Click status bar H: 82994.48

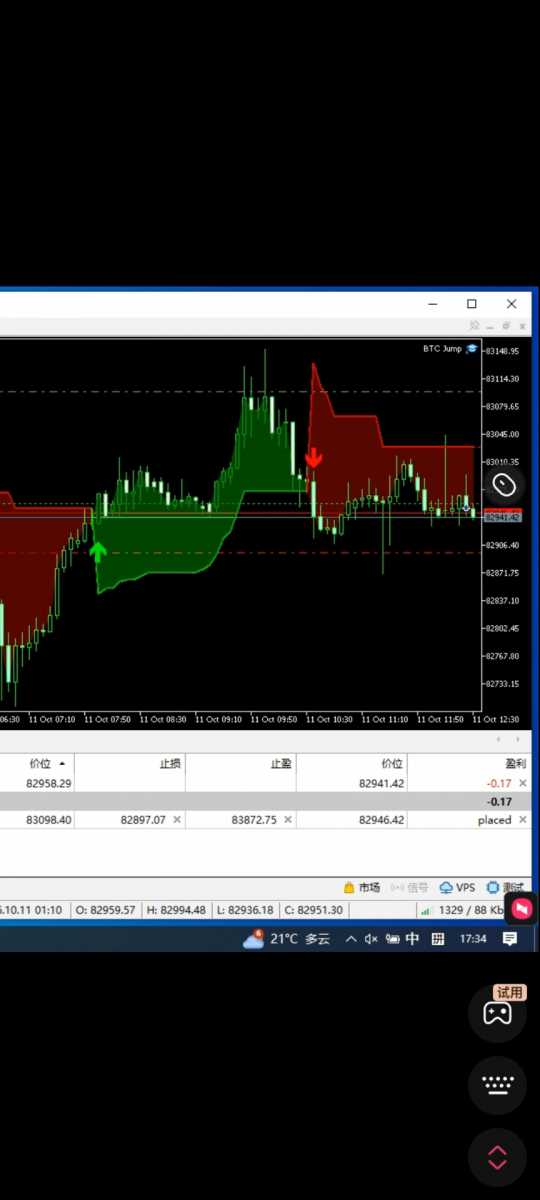(x=177, y=910)
